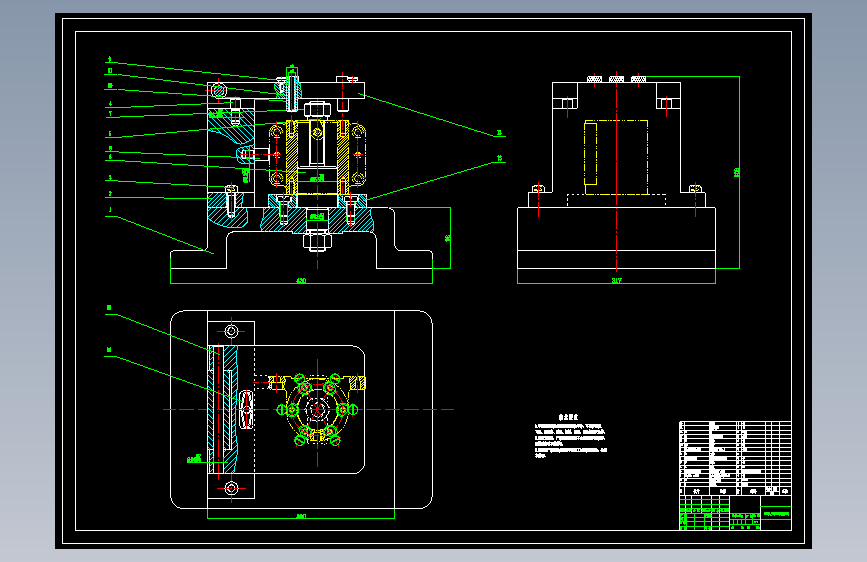The height and width of the screenshot is (562, 867).
Task: Click part balloon number "7" at left
Action: pyautogui.click(x=110, y=113)
